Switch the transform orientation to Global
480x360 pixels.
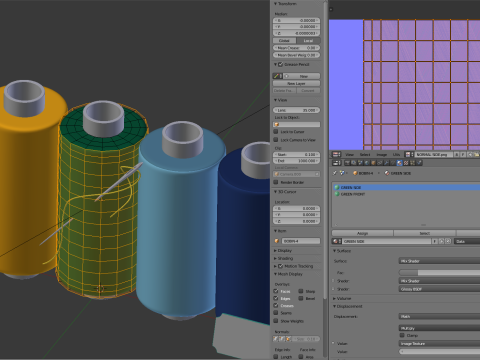click(x=284, y=41)
